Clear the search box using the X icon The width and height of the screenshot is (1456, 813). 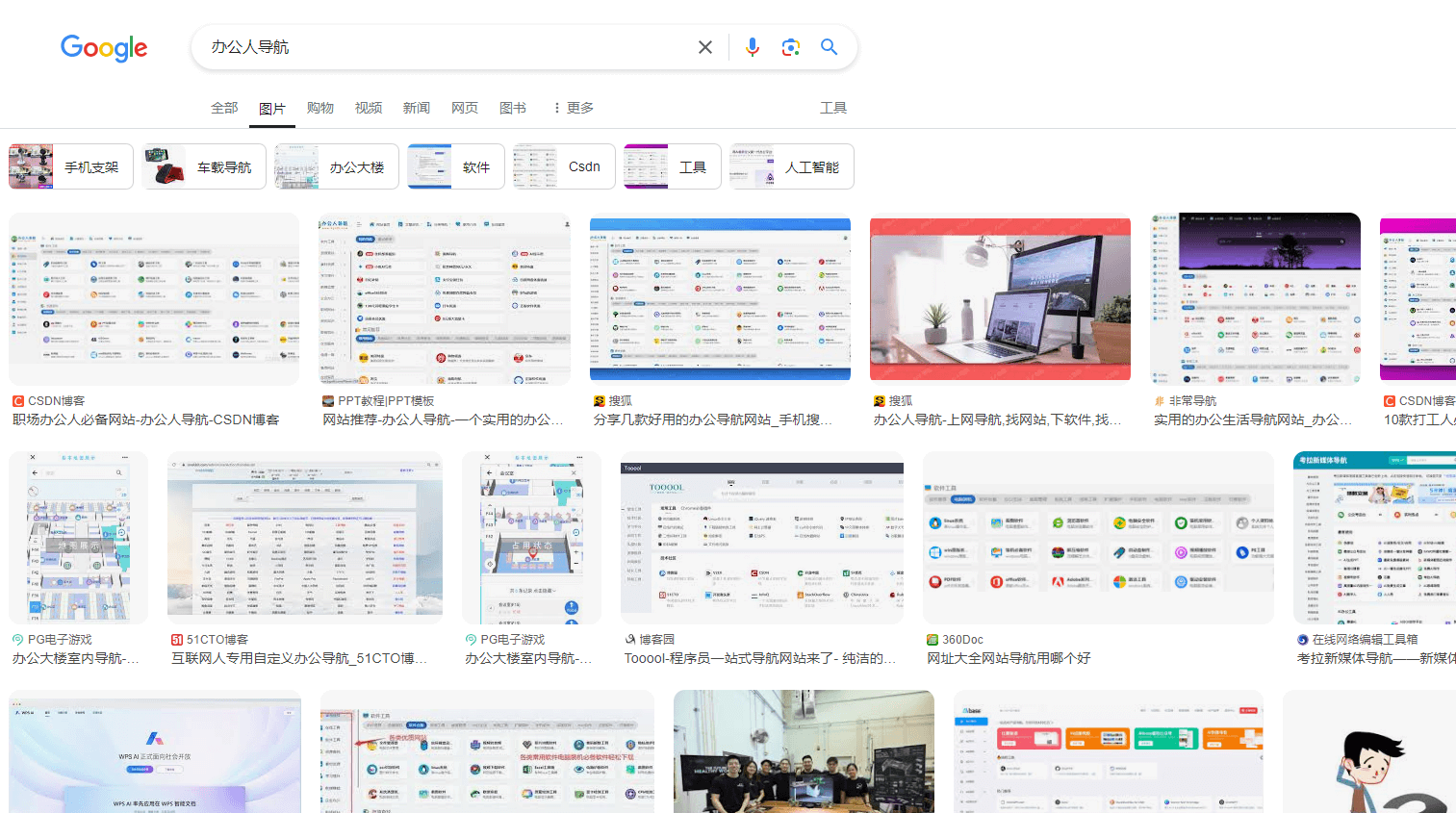[705, 46]
